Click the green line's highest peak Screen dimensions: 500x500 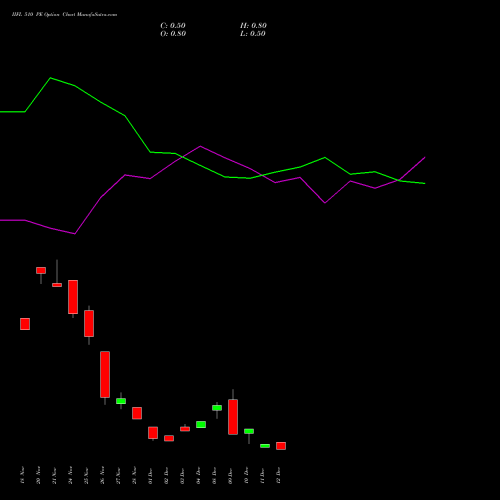coord(50,78)
